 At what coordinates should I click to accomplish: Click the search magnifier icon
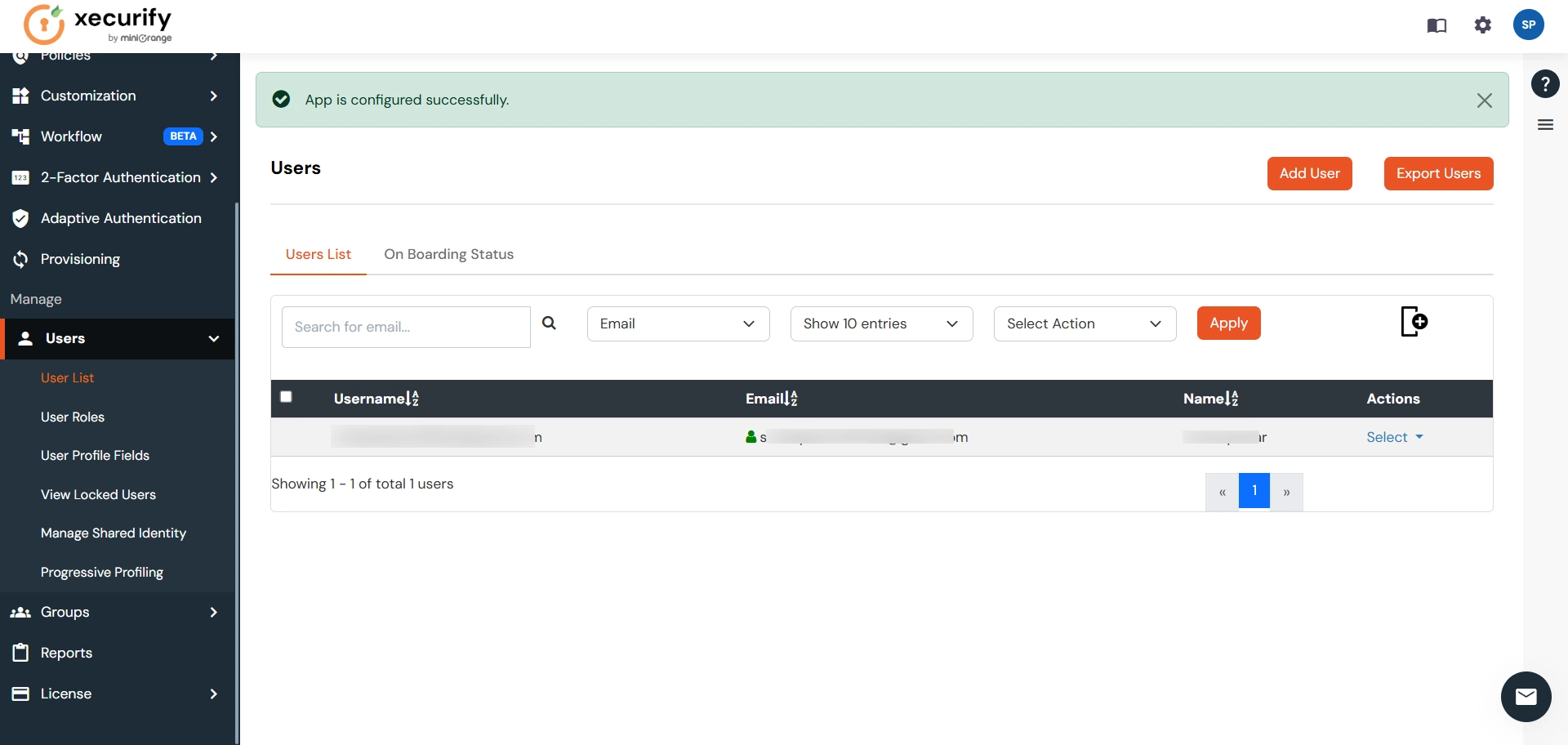tap(550, 323)
